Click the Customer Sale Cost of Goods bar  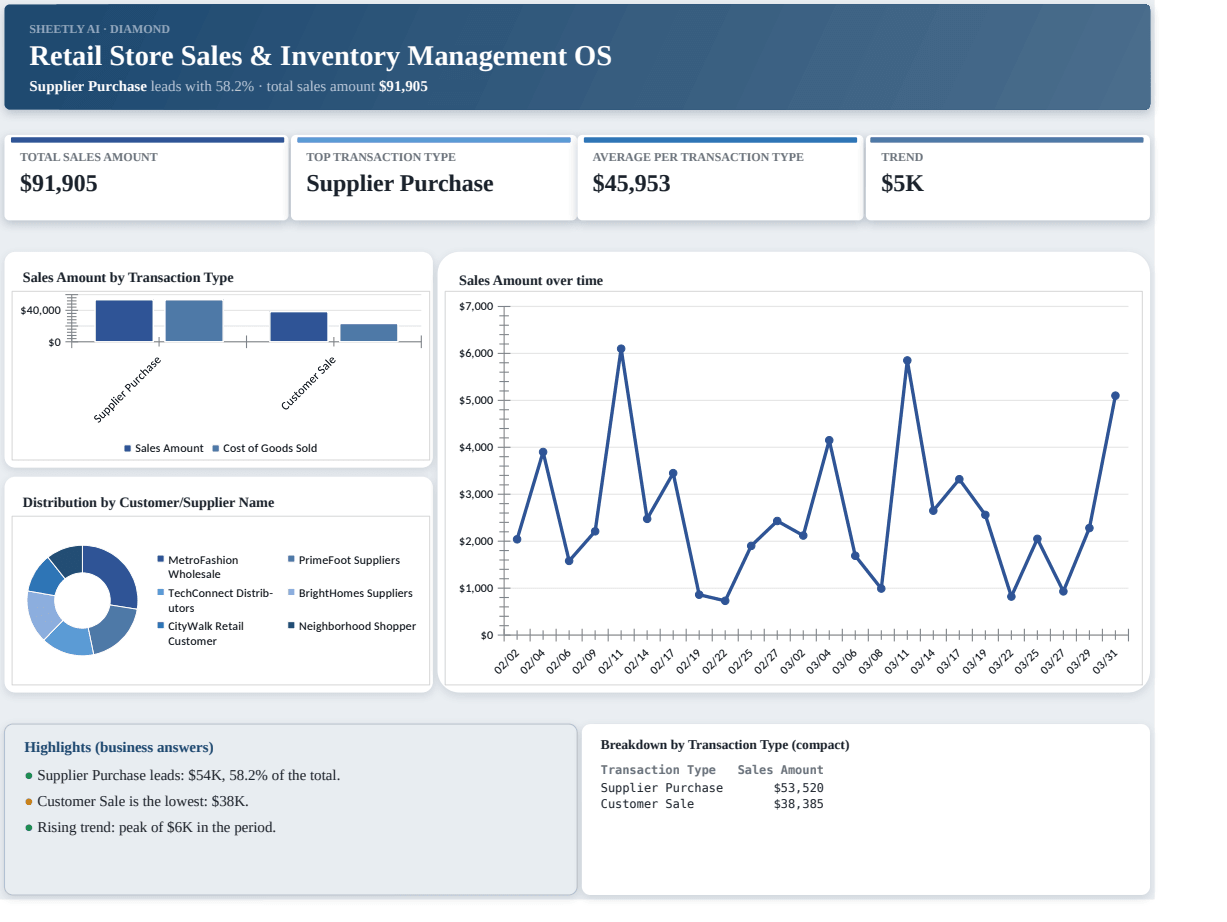coord(369,332)
